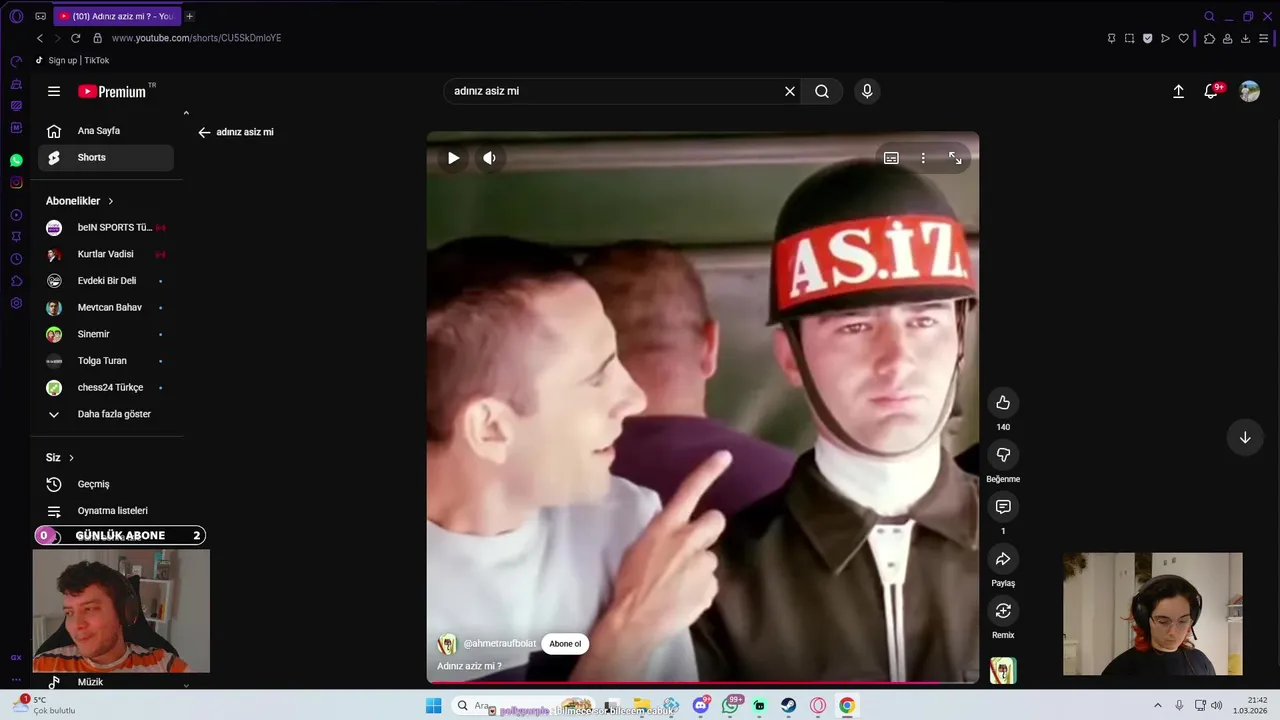The height and width of the screenshot is (720, 1280).
Task: Open the sound thumbnail under Remix
Action: click(1003, 671)
